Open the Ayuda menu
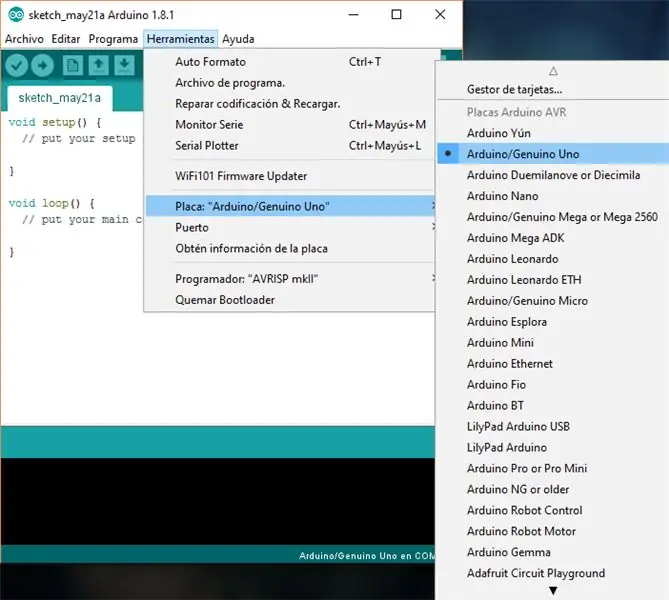 pyautogui.click(x=238, y=39)
